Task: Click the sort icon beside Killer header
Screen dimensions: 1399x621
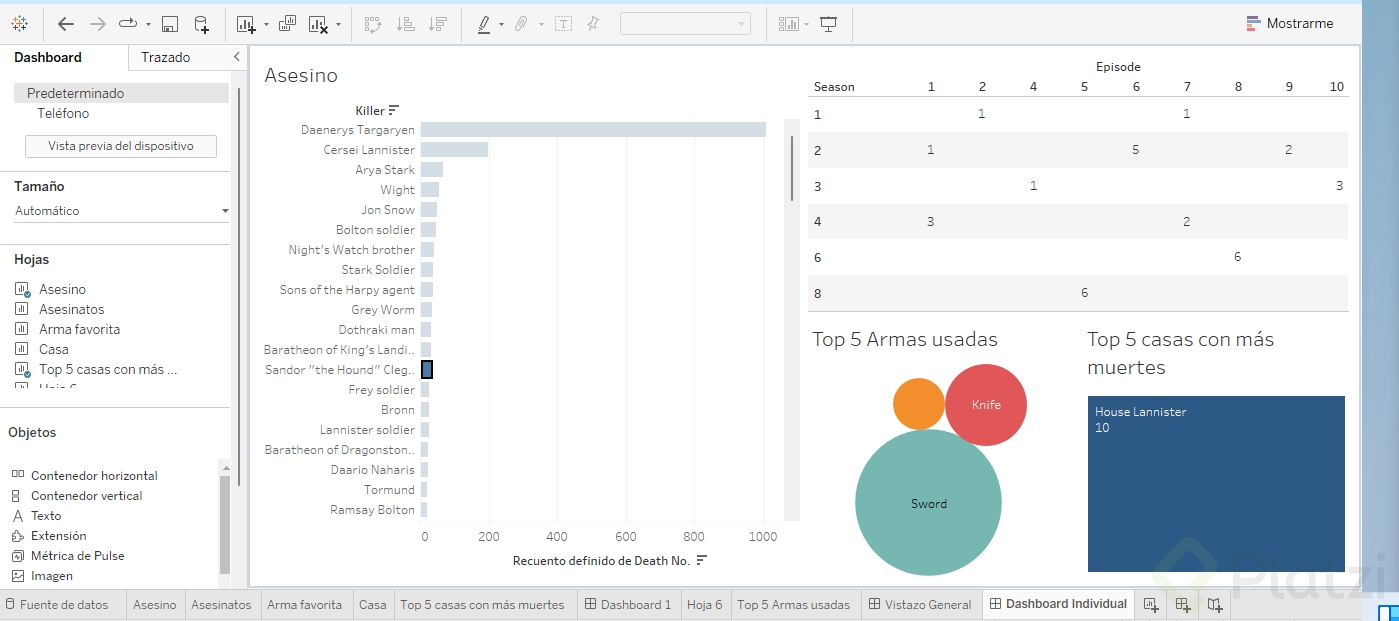Action: [394, 110]
